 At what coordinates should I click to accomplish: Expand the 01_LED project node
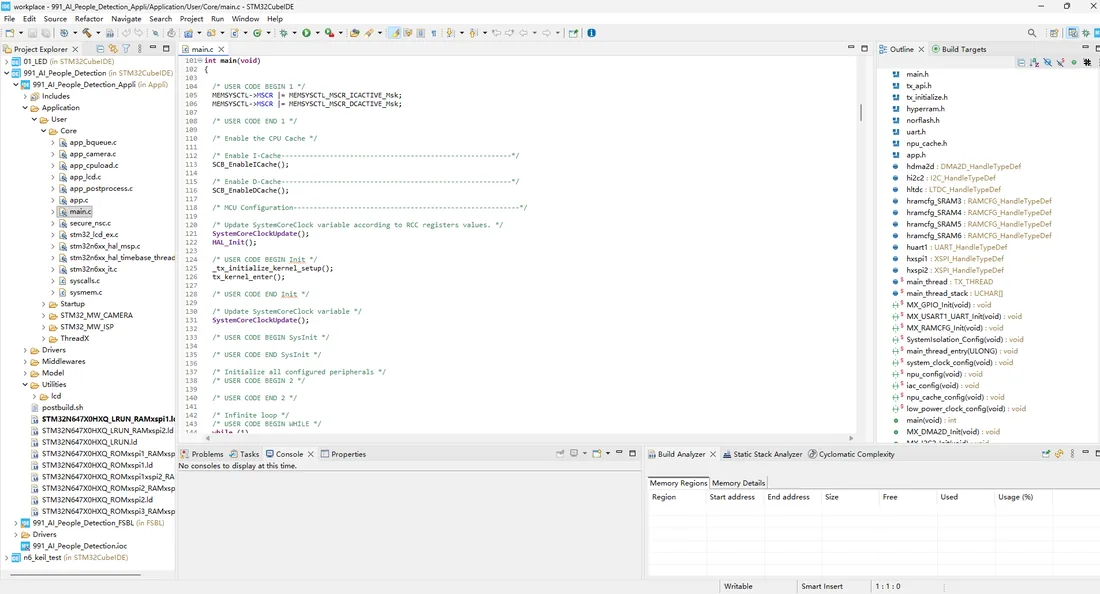[x=7, y=62]
